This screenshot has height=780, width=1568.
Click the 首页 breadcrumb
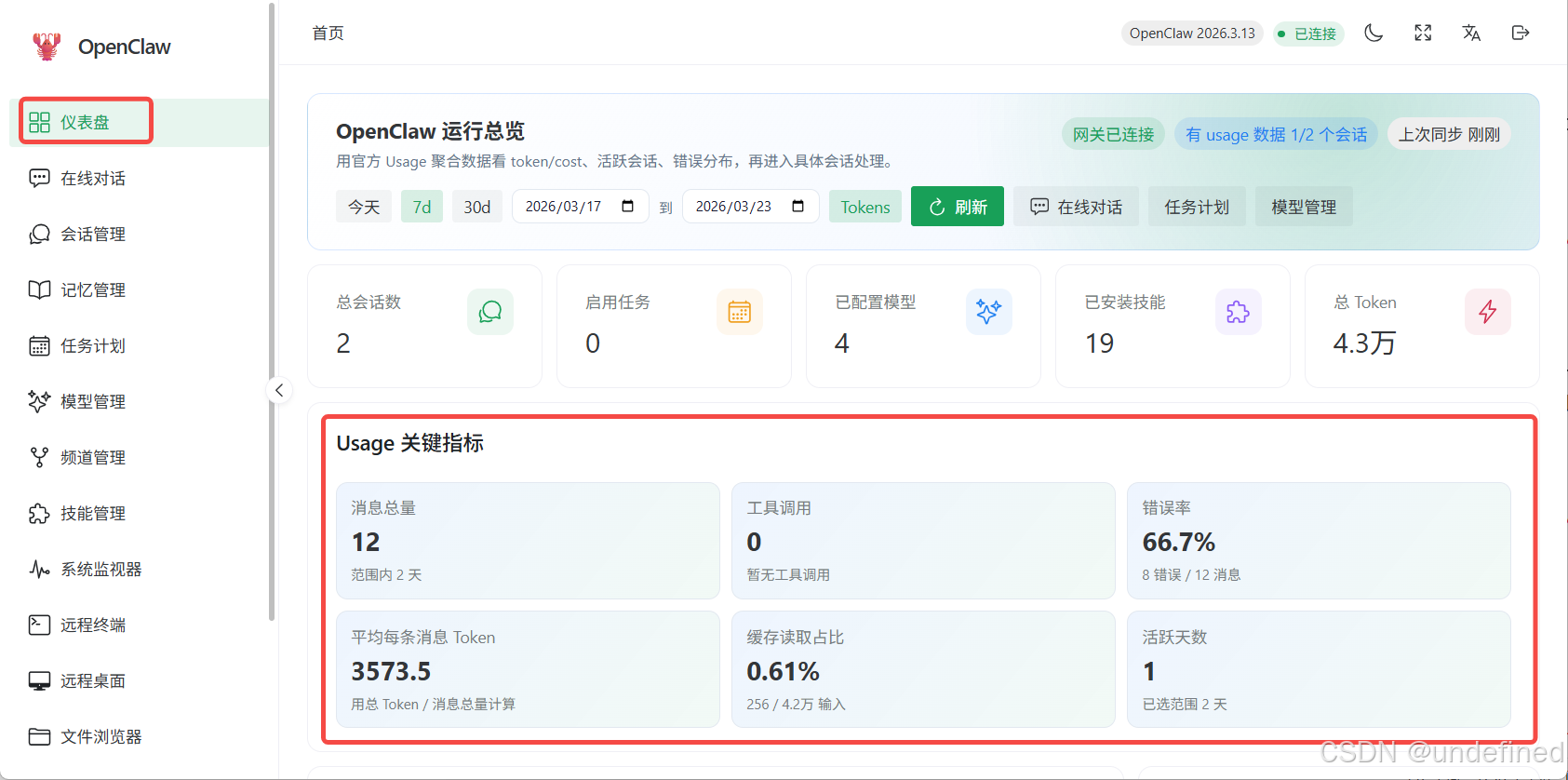(x=328, y=34)
